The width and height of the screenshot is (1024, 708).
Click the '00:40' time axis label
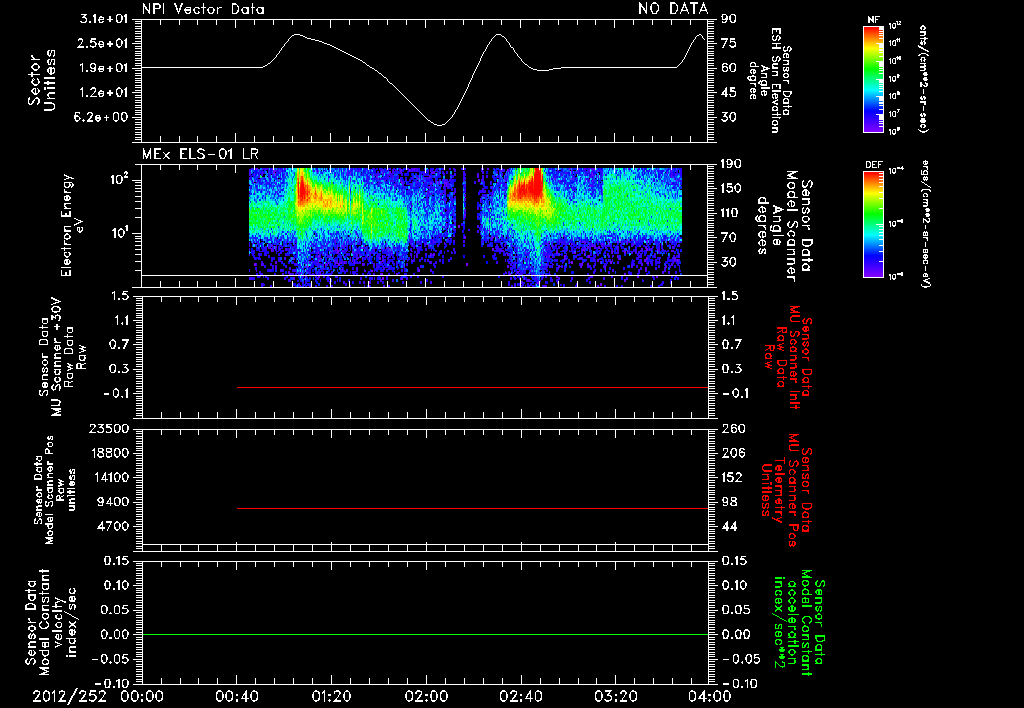pyautogui.click(x=236, y=696)
